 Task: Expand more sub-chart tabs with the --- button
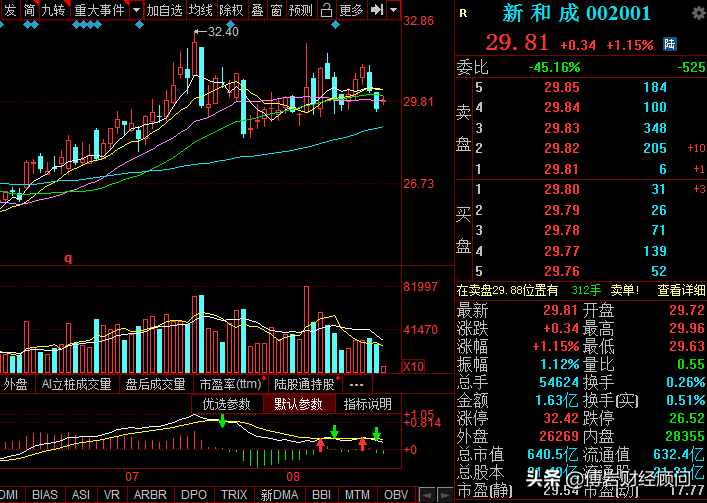[357, 384]
